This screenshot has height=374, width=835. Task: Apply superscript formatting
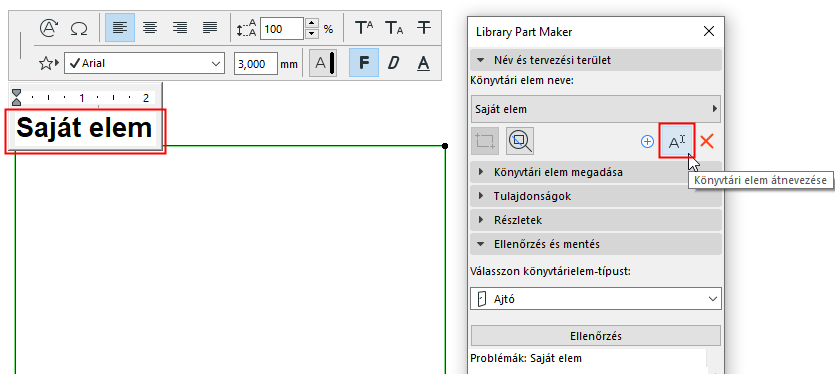(364, 28)
